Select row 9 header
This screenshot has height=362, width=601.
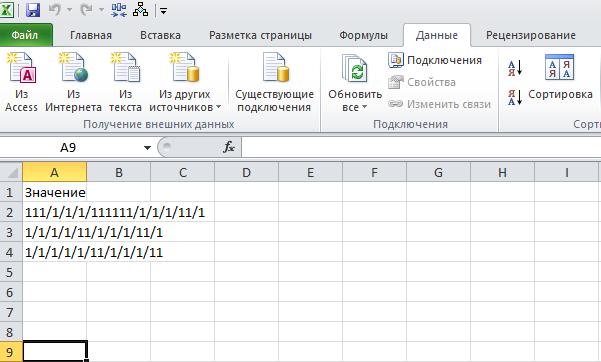pos(11,352)
